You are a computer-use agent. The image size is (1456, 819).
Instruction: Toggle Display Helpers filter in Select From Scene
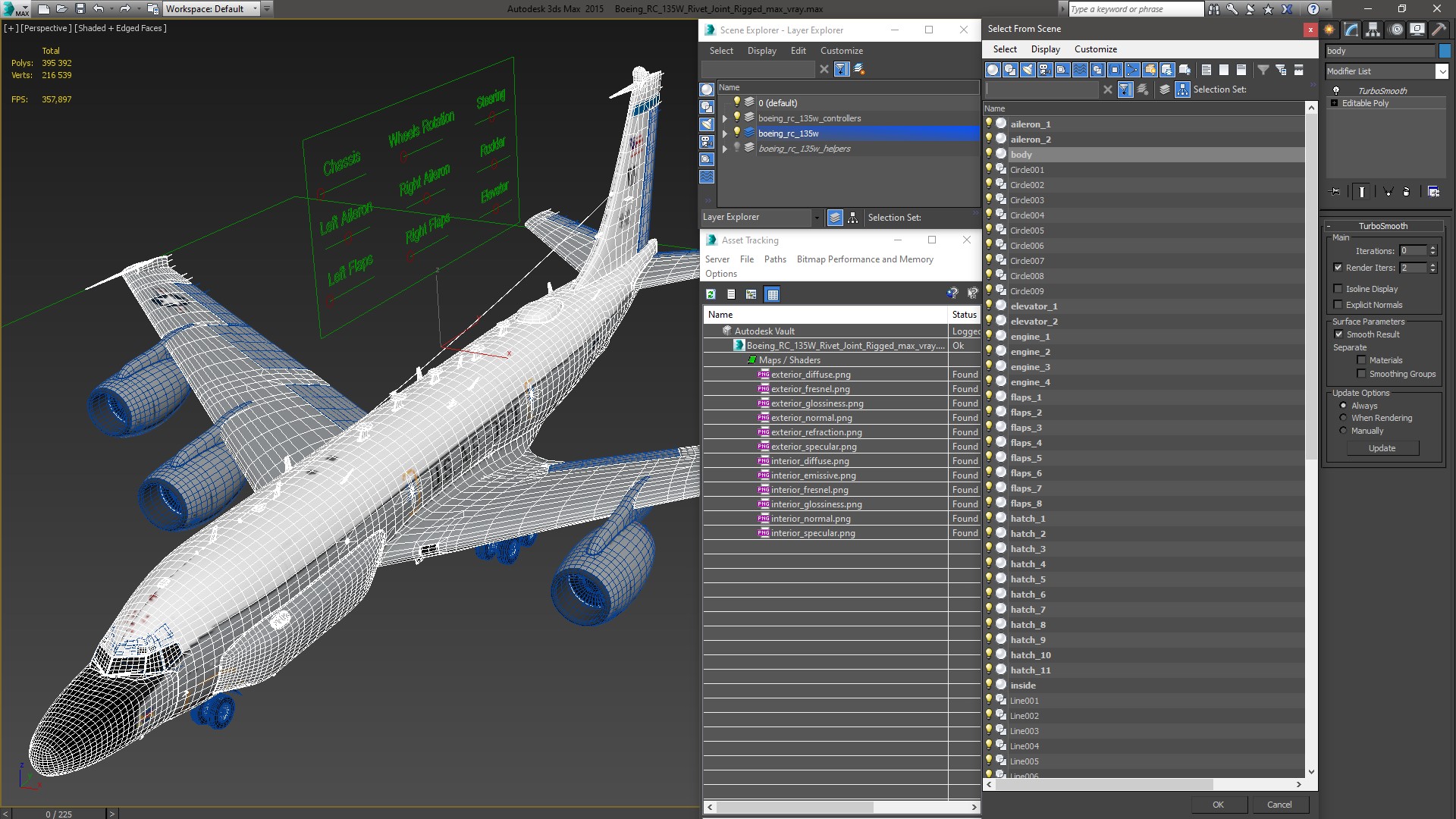pos(1062,70)
